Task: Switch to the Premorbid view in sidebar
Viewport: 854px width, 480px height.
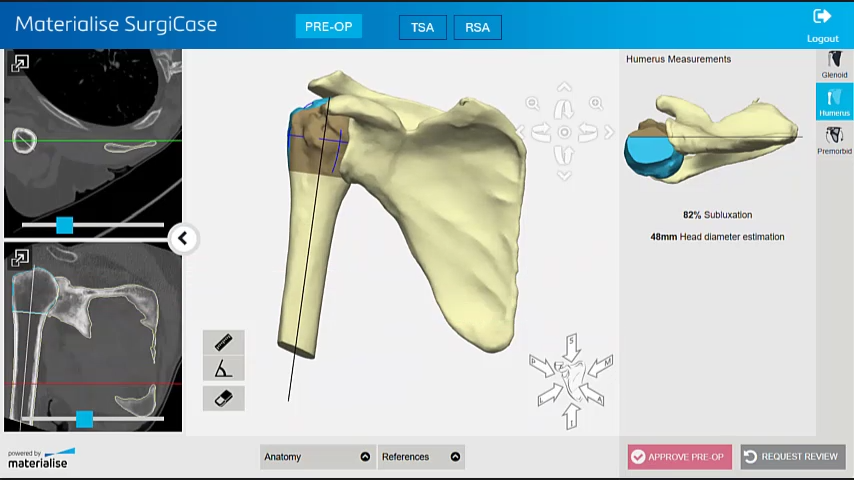Action: point(834,141)
